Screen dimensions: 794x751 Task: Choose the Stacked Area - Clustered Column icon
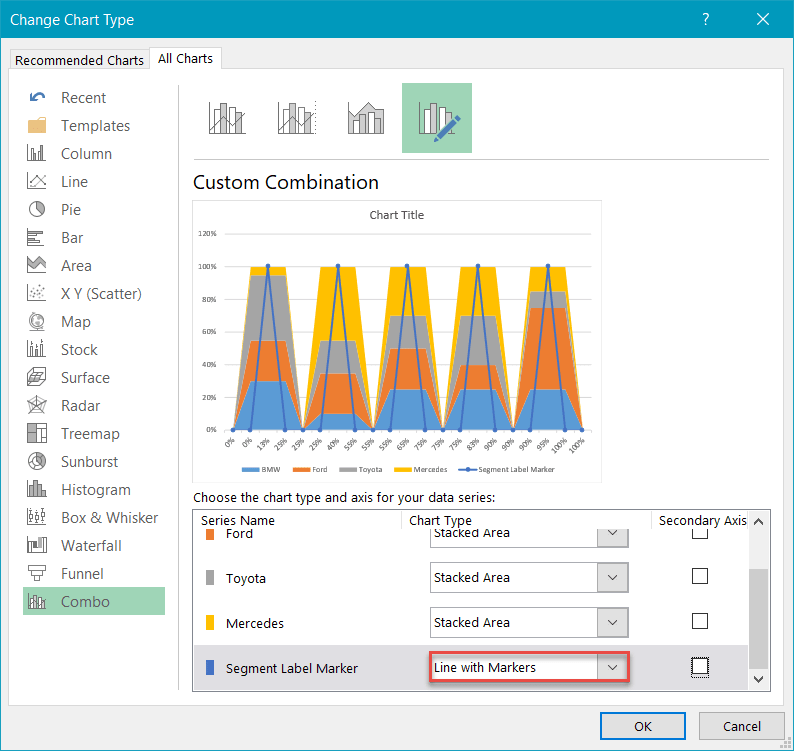[366, 118]
